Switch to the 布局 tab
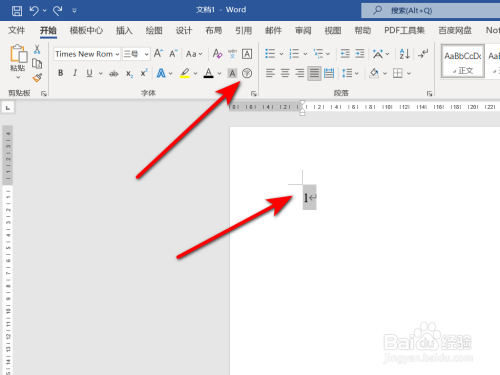The height and width of the screenshot is (375, 500). pyautogui.click(x=214, y=31)
